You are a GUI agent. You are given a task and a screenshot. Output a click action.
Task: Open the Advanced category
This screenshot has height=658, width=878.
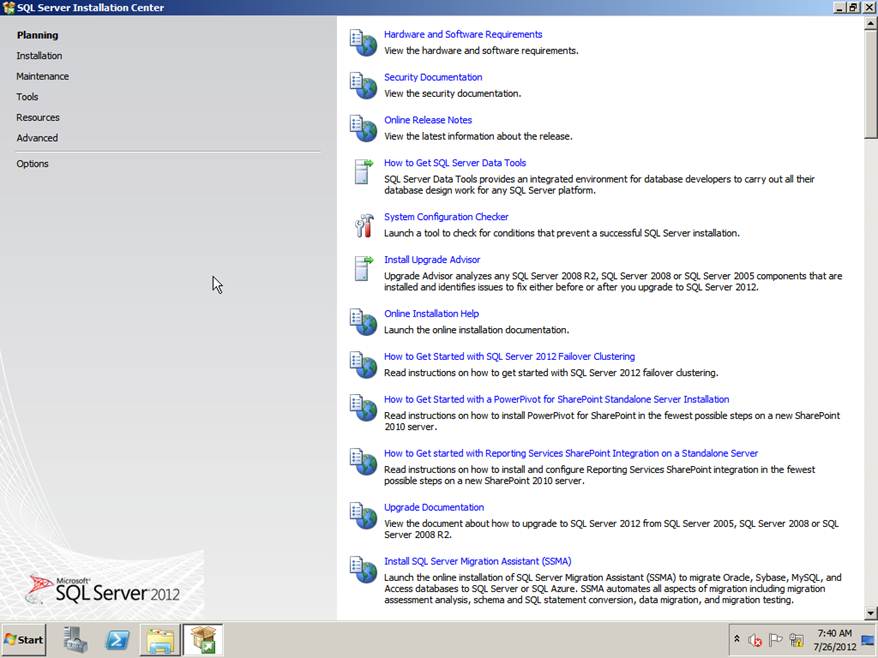point(37,138)
